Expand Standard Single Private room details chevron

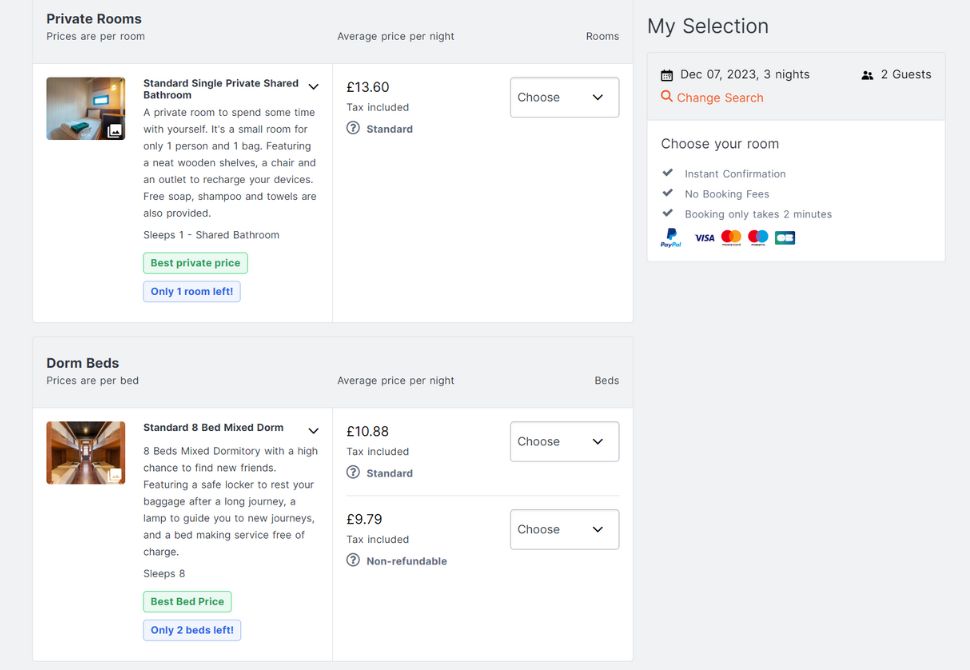click(x=313, y=87)
